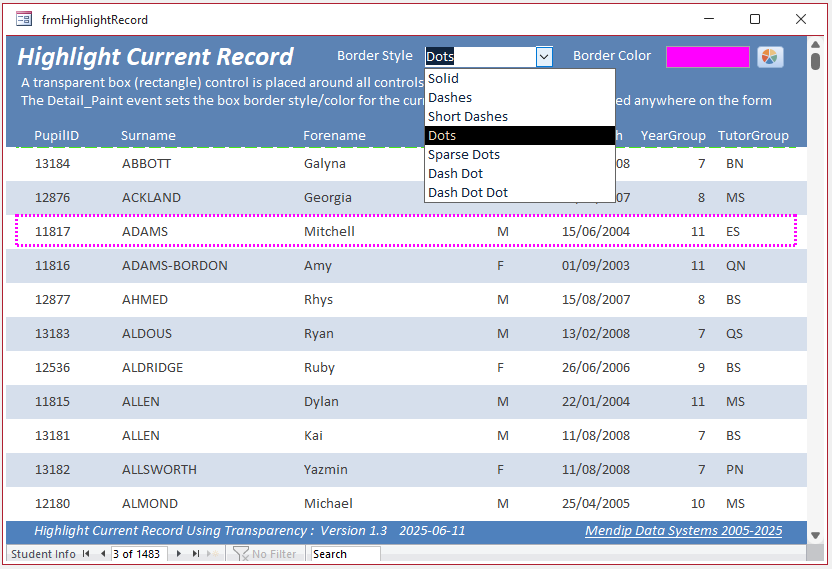The width and height of the screenshot is (832, 569).
Task: Go to previous record arrow
Action: tap(103, 554)
